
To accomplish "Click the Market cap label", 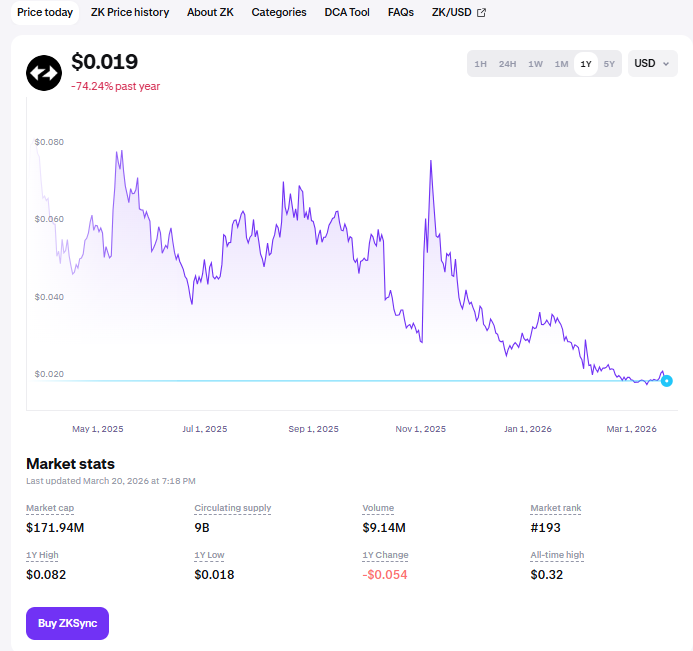I will (49, 508).
